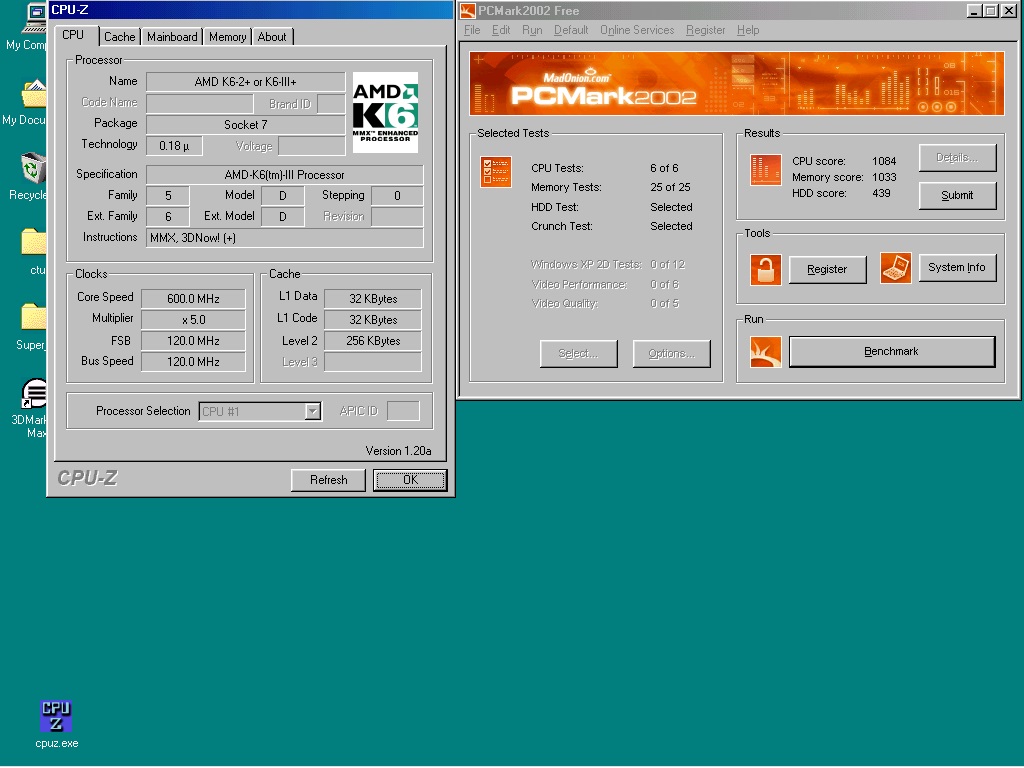Click the PCMark2002 title bar icon
Image resolution: width=1024 pixels, height=768 pixels.
click(468, 10)
